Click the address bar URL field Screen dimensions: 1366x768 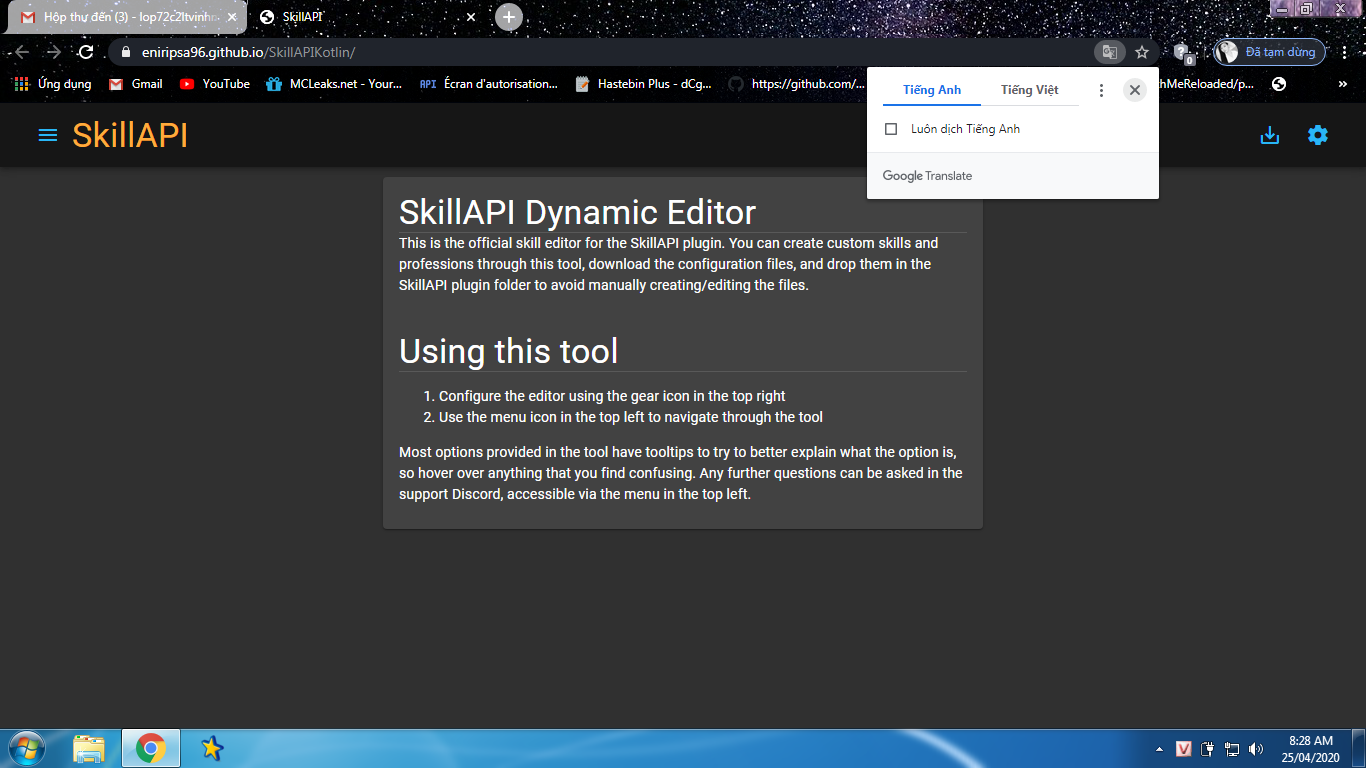600,52
